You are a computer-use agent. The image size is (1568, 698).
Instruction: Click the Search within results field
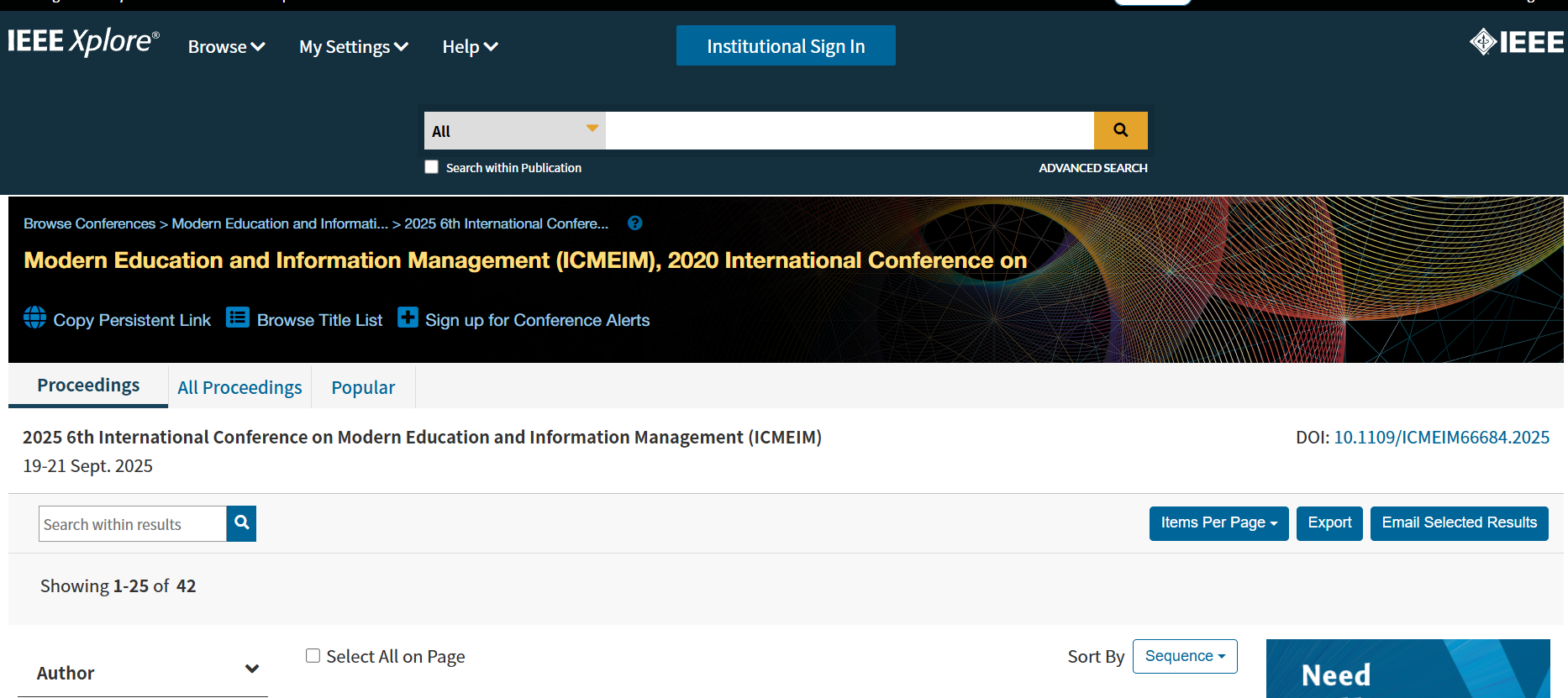[133, 524]
